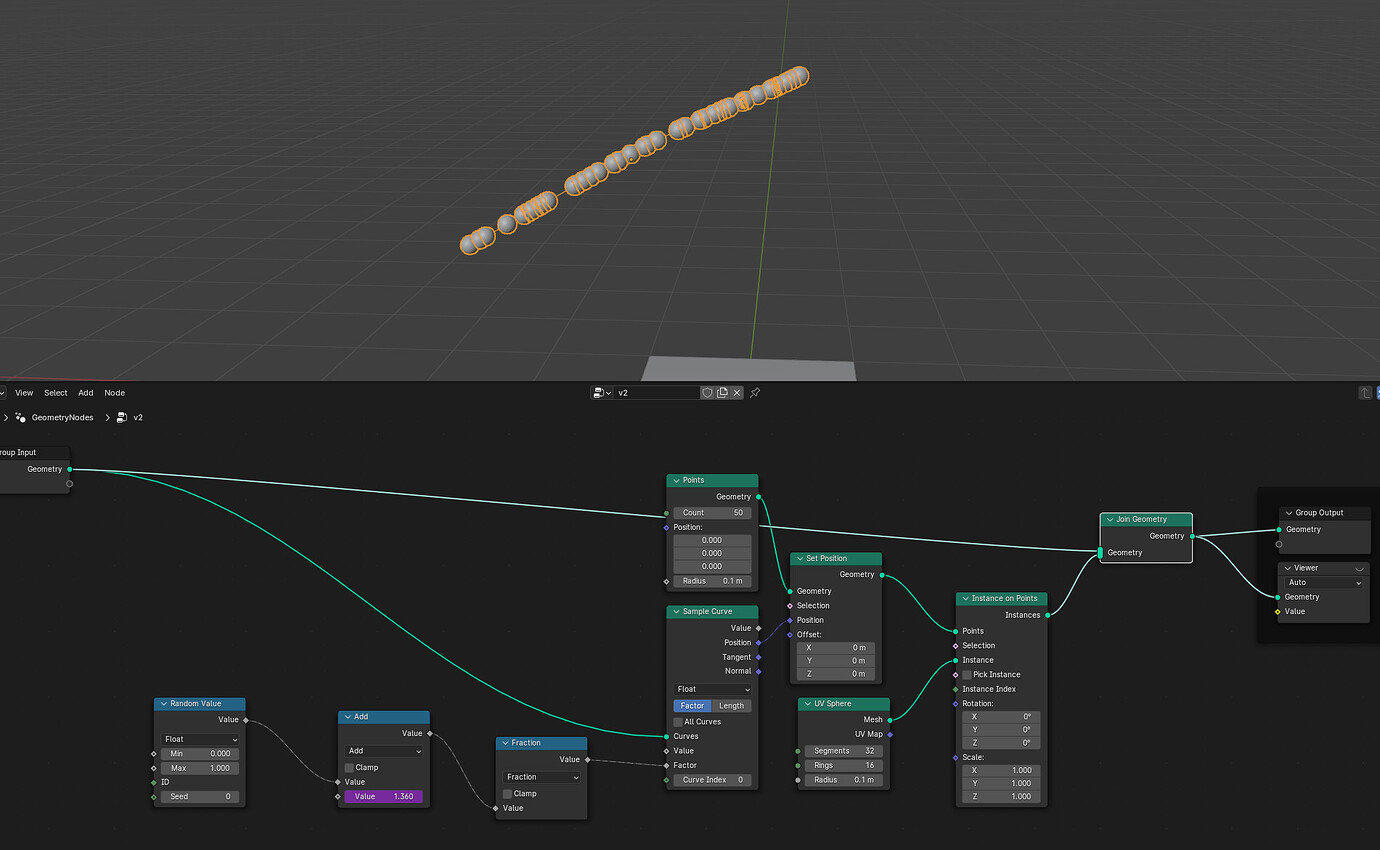Collapse the UV Sphere node
Image resolution: width=1380 pixels, height=850 pixels.
pyautogui.click(x=806, y=704)
